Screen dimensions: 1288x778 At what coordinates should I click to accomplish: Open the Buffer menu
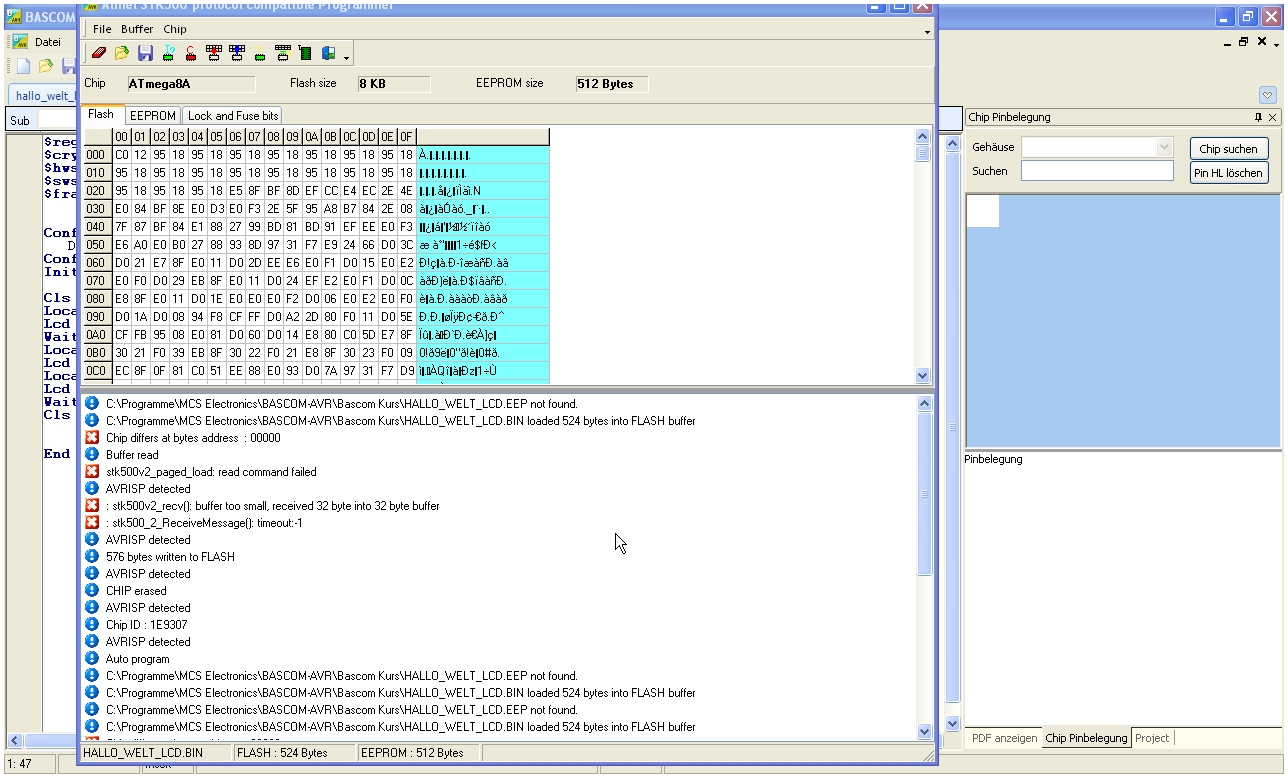point(138,30)
